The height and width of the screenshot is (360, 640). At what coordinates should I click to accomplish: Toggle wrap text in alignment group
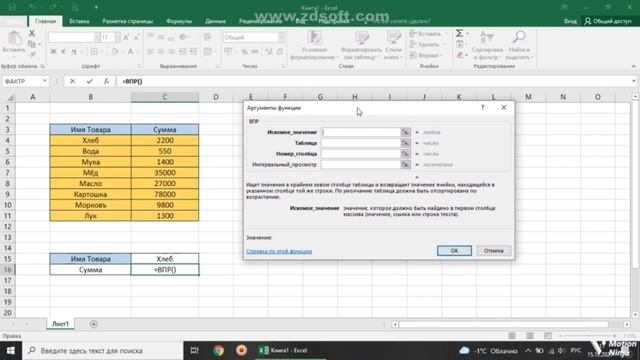tap(208, 38)
